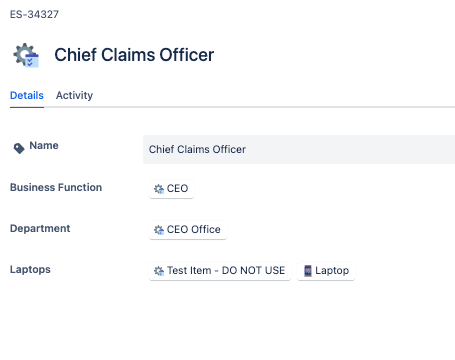Open the CEO business function object
The height and width of the screenshot is (360, 455).
(171, 189)
